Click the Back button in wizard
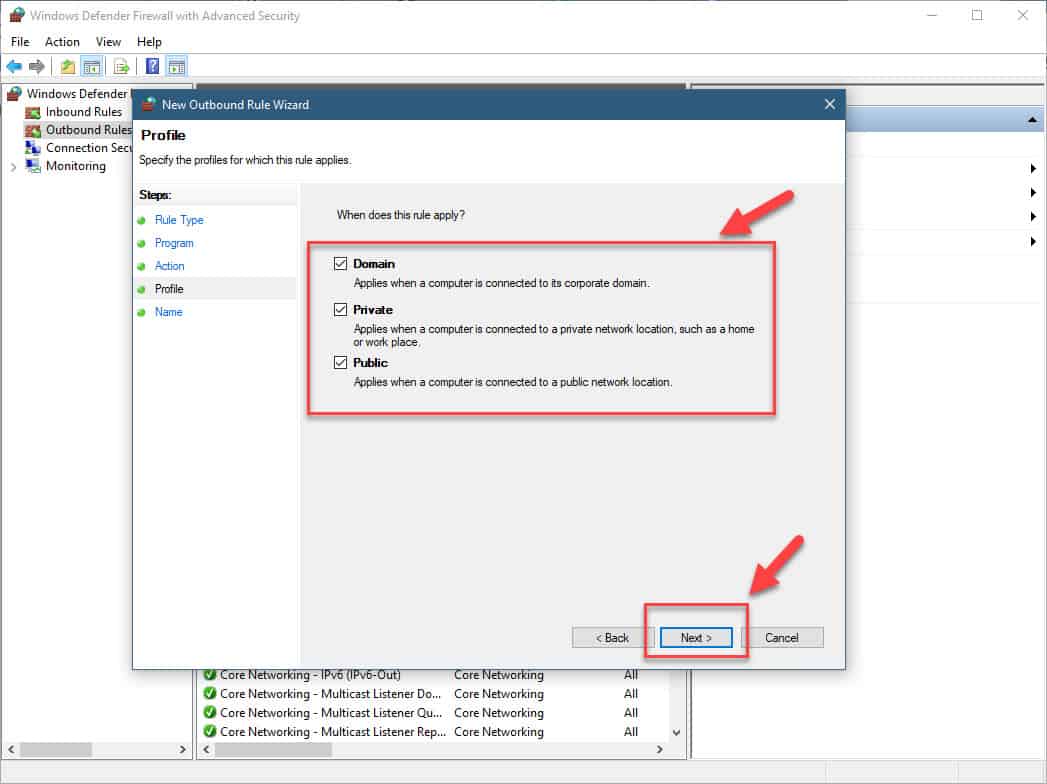This screenshot has width=1047, height=784. [612, 638]
